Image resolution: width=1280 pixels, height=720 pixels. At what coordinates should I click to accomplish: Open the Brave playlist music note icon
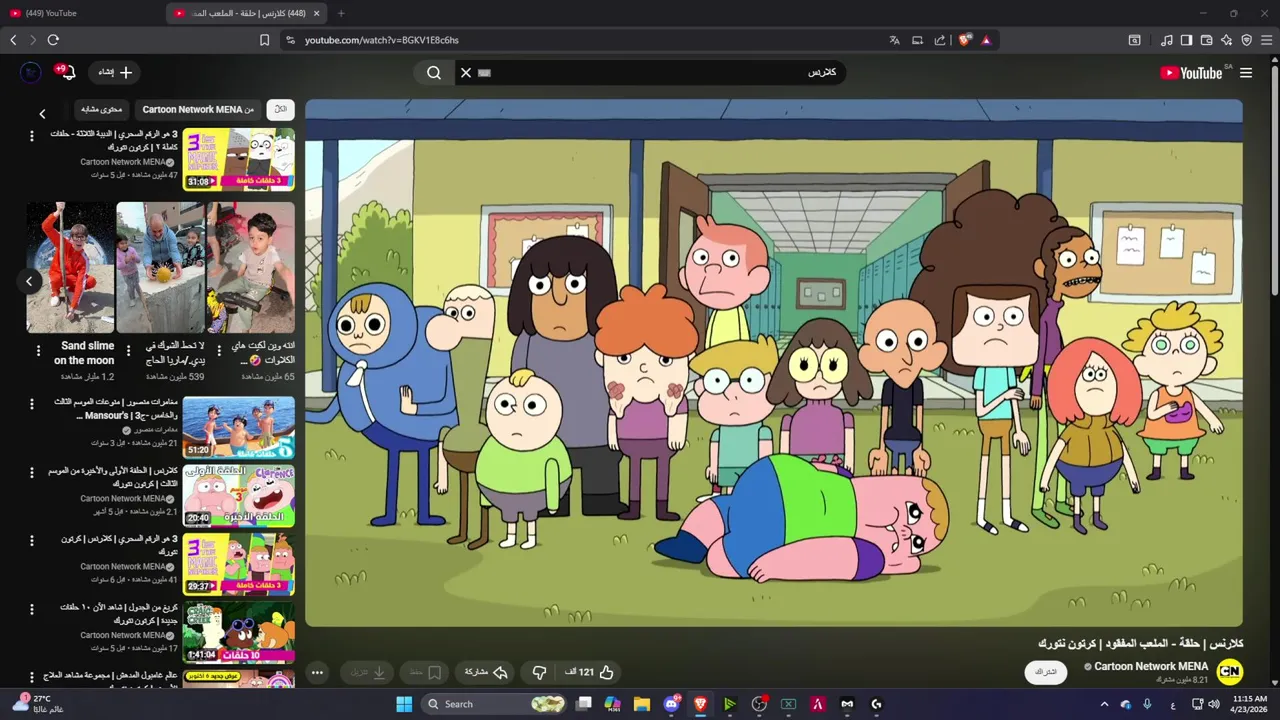click(x=1166, y=40)
